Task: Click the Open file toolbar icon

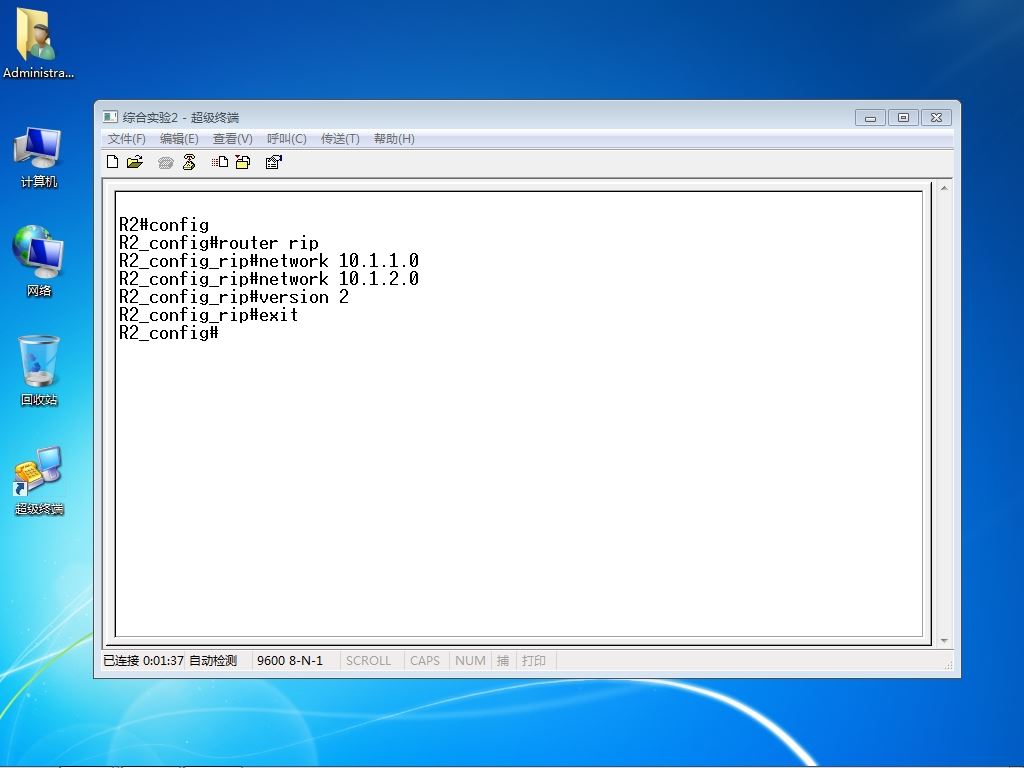Action: (135, 162)
